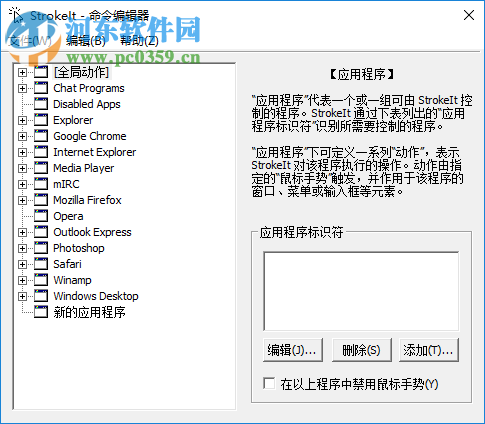The height and width of the screenshot is (424, 485).
Task: Select the [全局动作] entry
Action: (81, 72)
